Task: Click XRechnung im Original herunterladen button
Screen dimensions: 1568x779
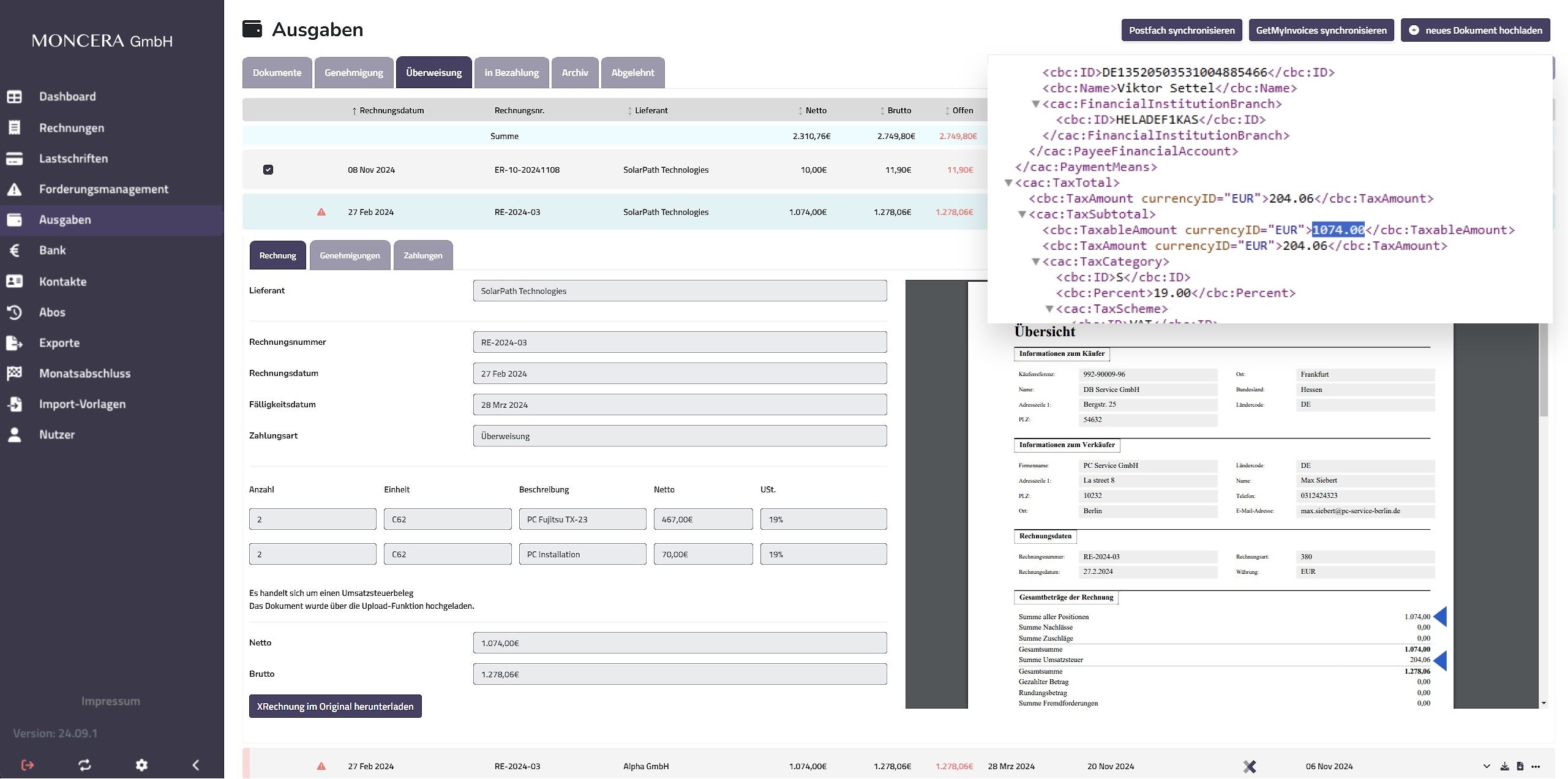Action: 335,706
